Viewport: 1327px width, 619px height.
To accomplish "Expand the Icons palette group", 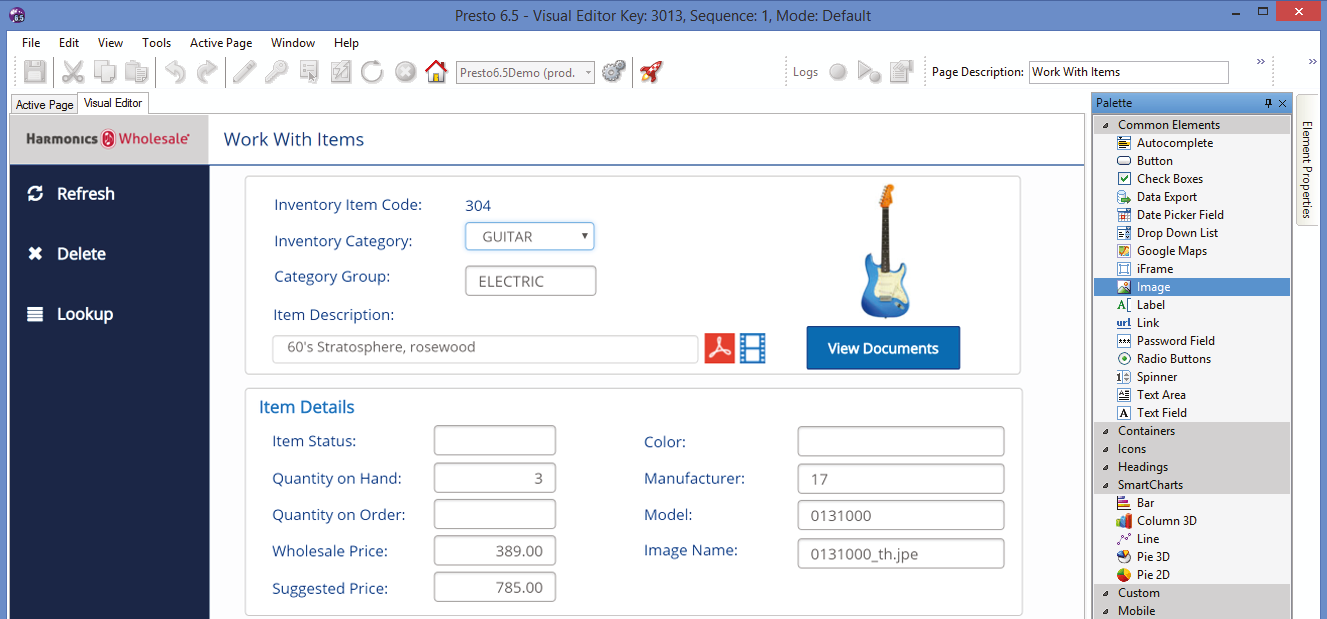I will point(1106,449).
